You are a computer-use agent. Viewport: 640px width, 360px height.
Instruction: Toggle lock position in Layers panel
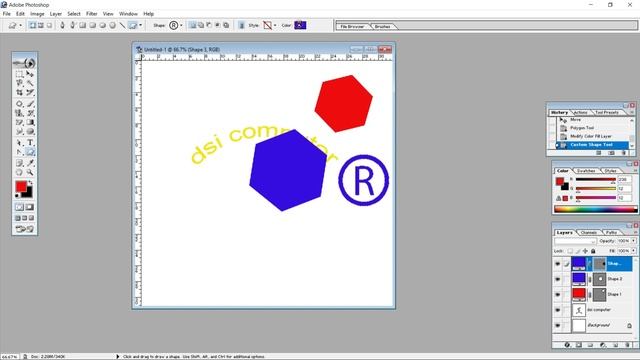tap(585, 251)
